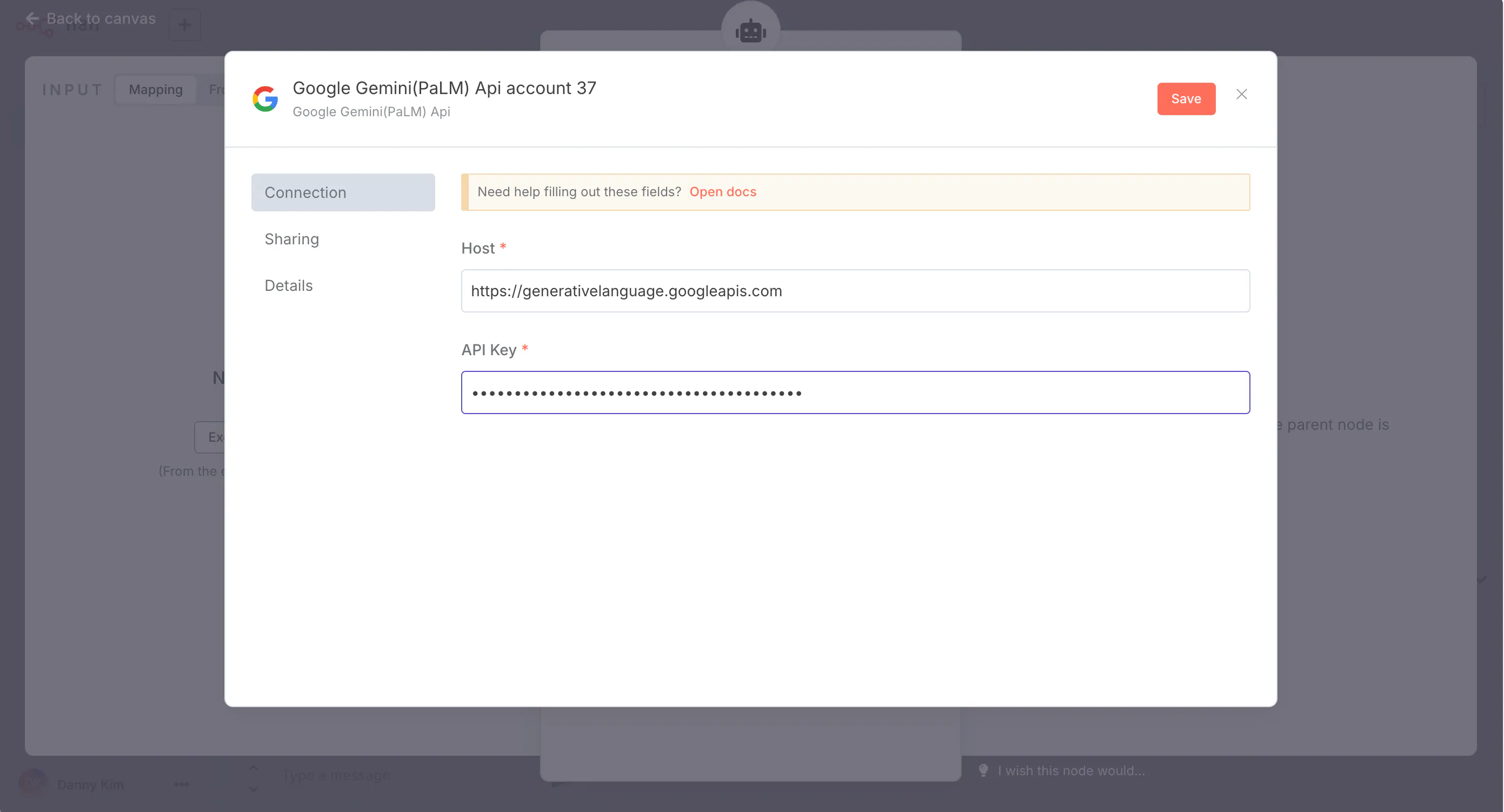Focus the API Key field
Screen dimensions: 1504x812
855,393
